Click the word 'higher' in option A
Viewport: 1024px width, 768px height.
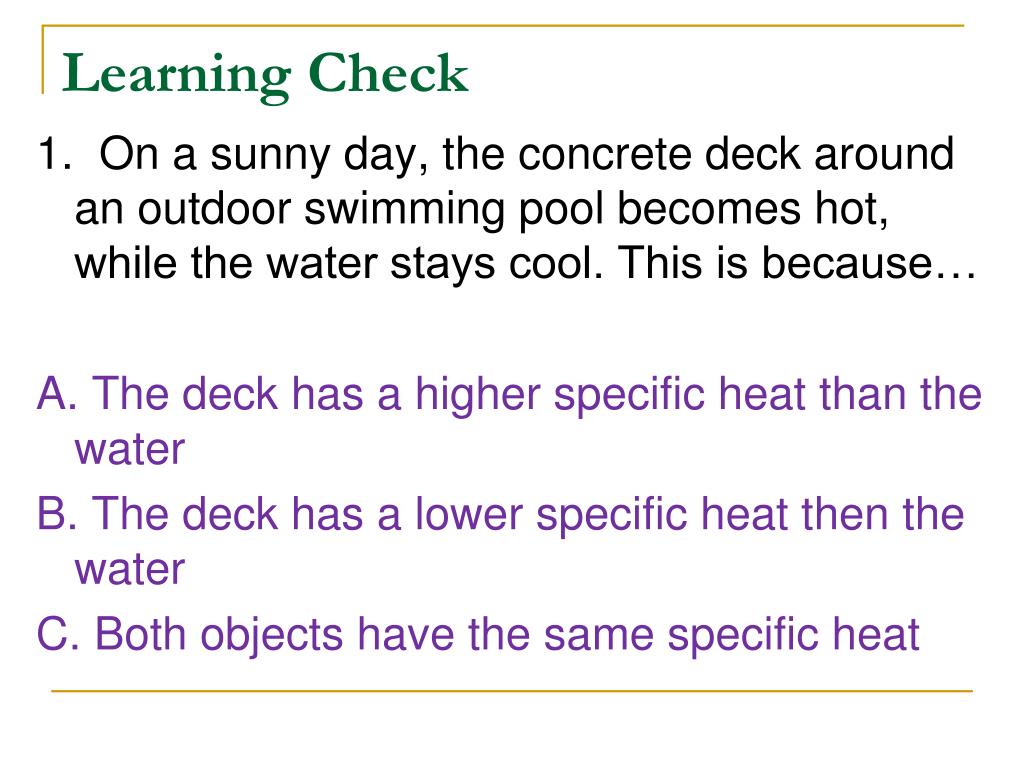pos(477,397)
